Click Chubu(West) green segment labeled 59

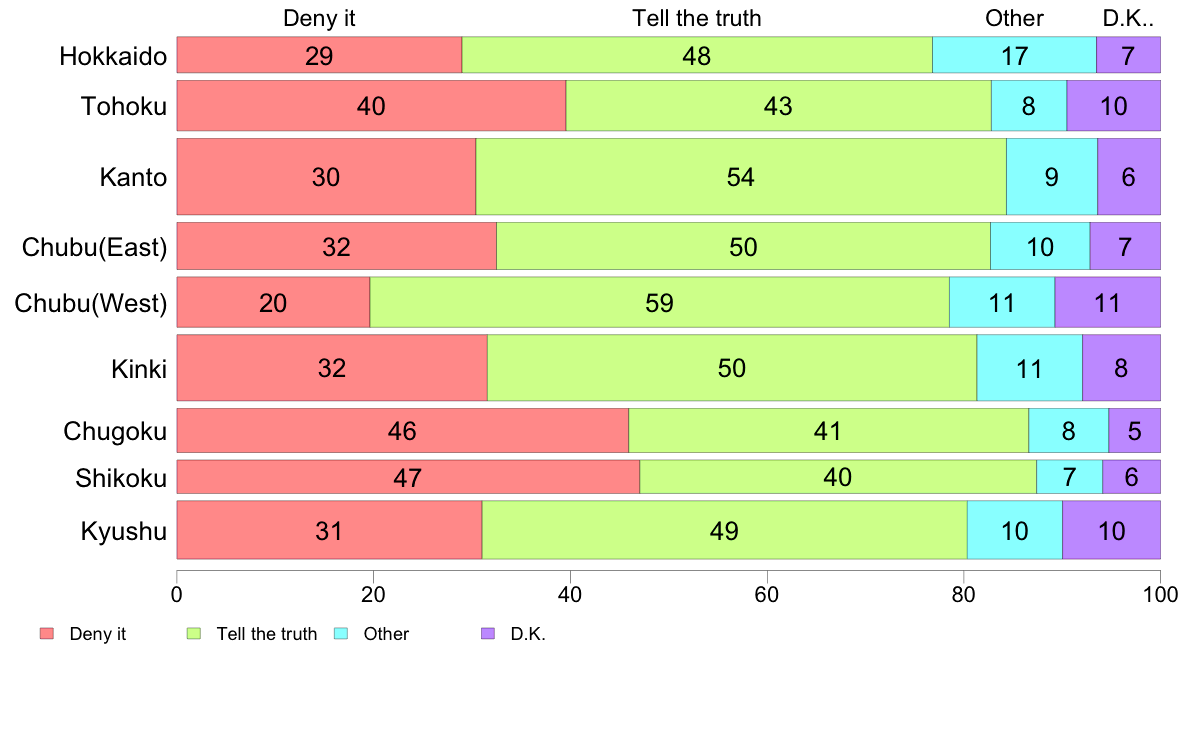click(659, 302)
